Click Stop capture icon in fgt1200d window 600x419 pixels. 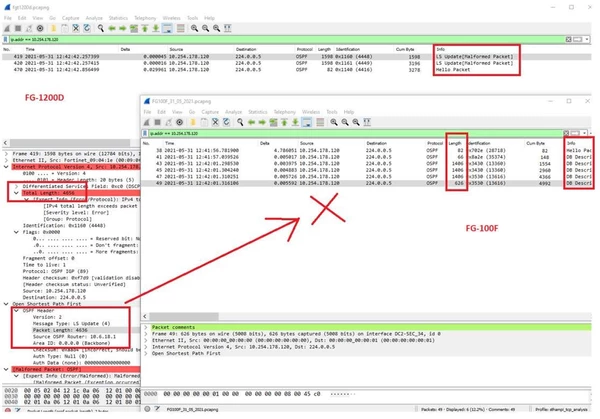(x=18, y=28)
